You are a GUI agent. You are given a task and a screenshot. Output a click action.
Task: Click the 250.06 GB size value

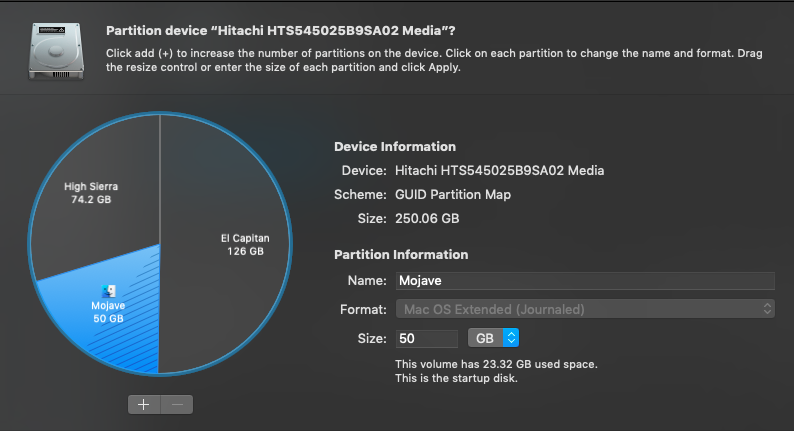point(427,219)
